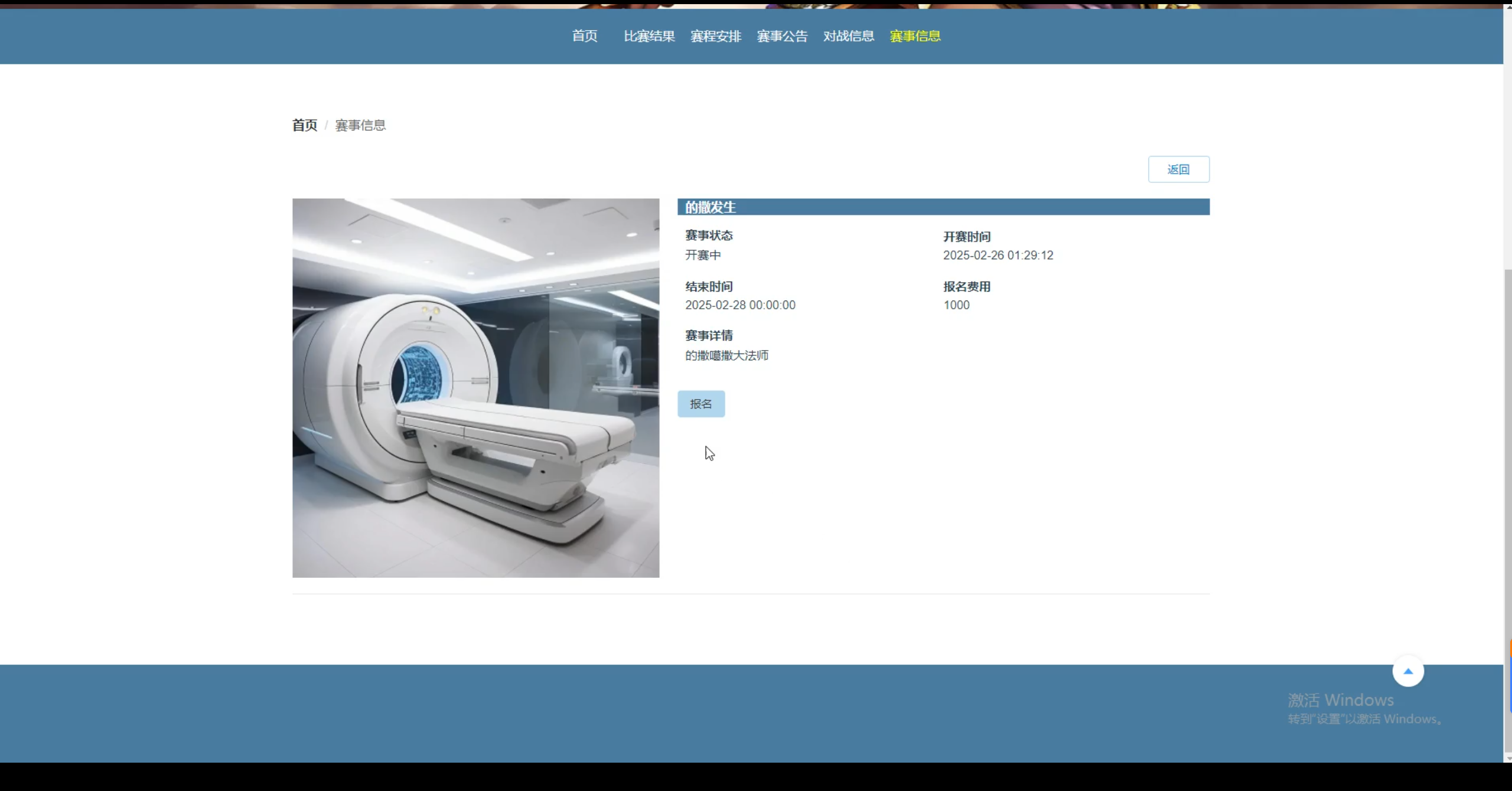Click the 报名 button
1512x791 pixels.
pos(700,404)
